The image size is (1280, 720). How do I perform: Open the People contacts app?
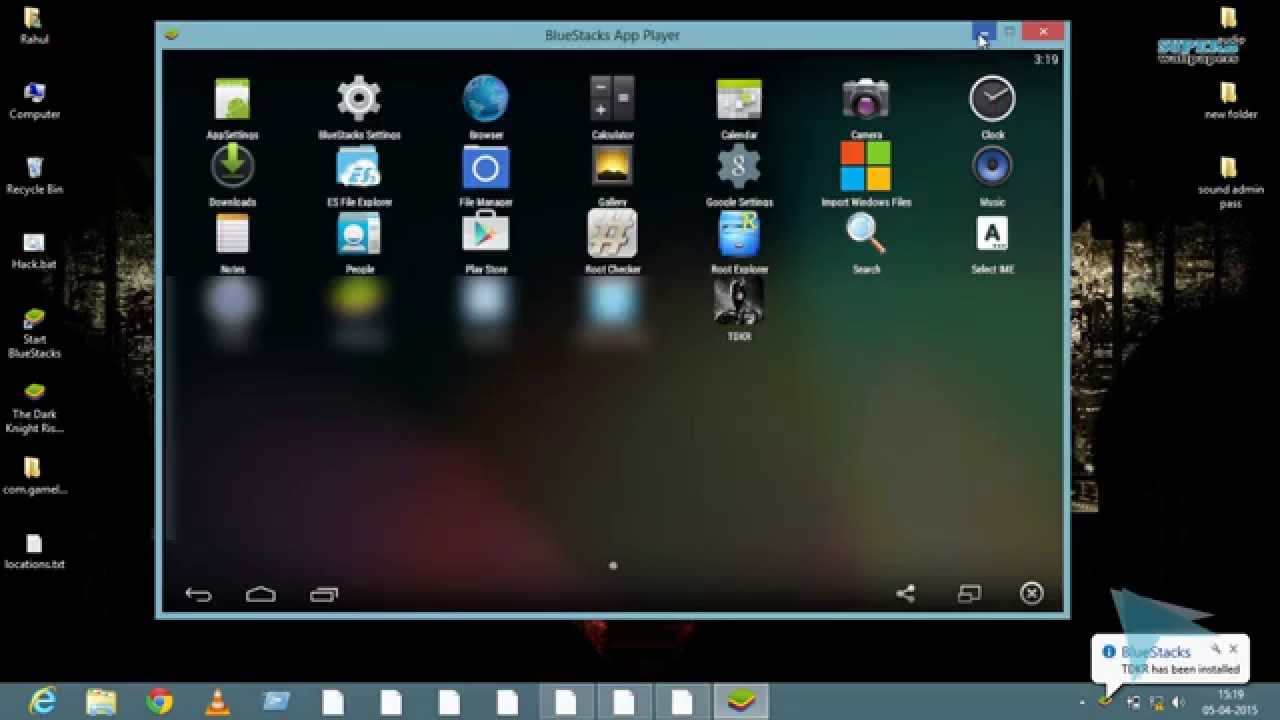point(359,234)
